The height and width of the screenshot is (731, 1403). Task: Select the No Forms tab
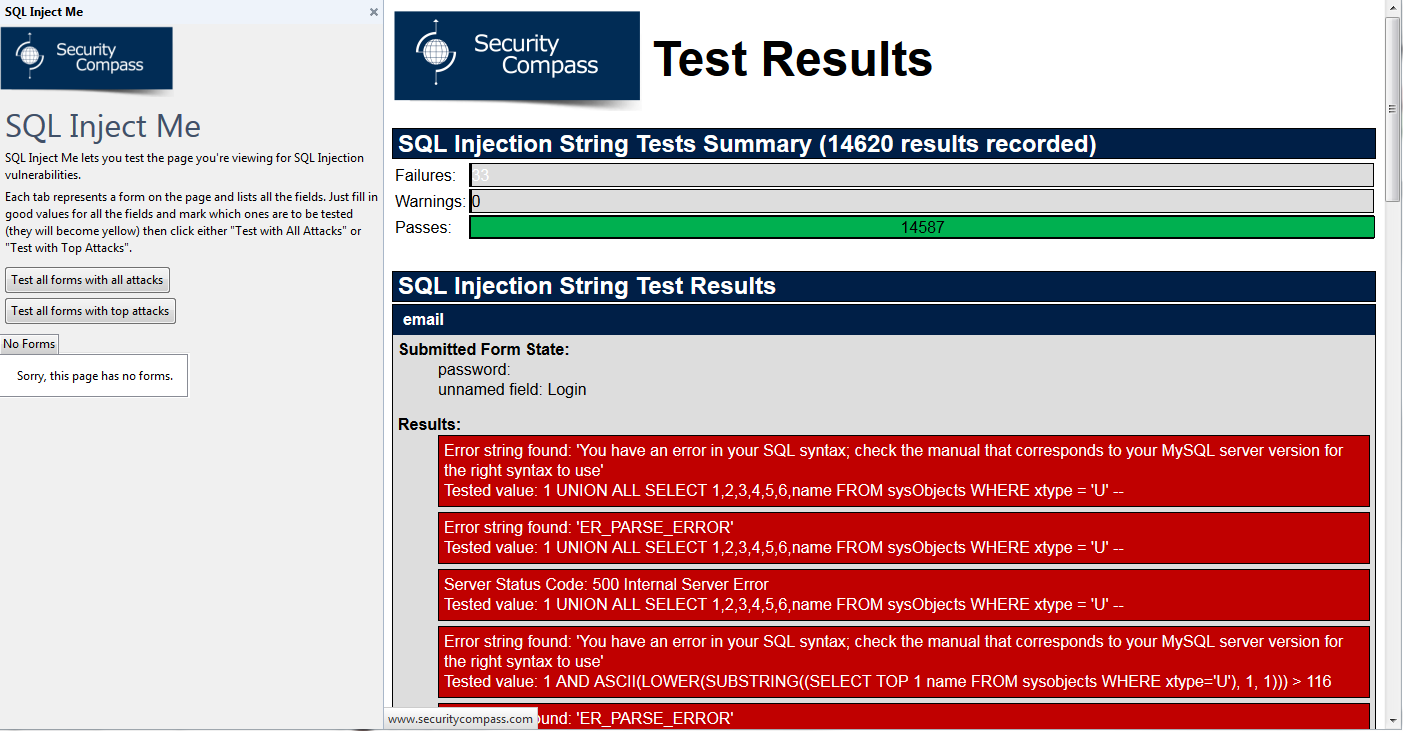click(29, 344)
